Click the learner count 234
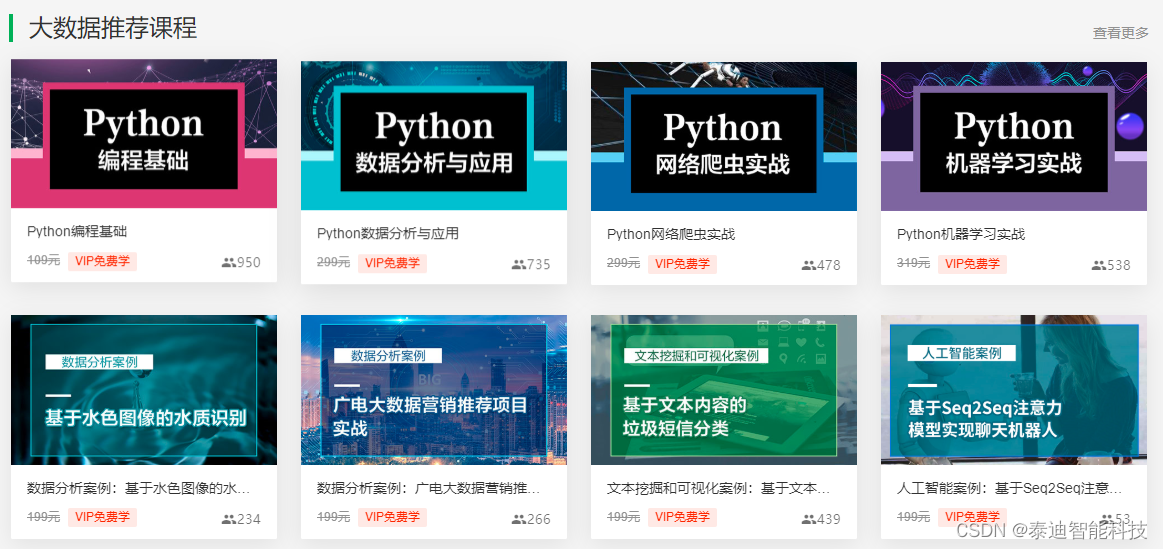The height and width of the screenshot is (549, 1163). 249,519
